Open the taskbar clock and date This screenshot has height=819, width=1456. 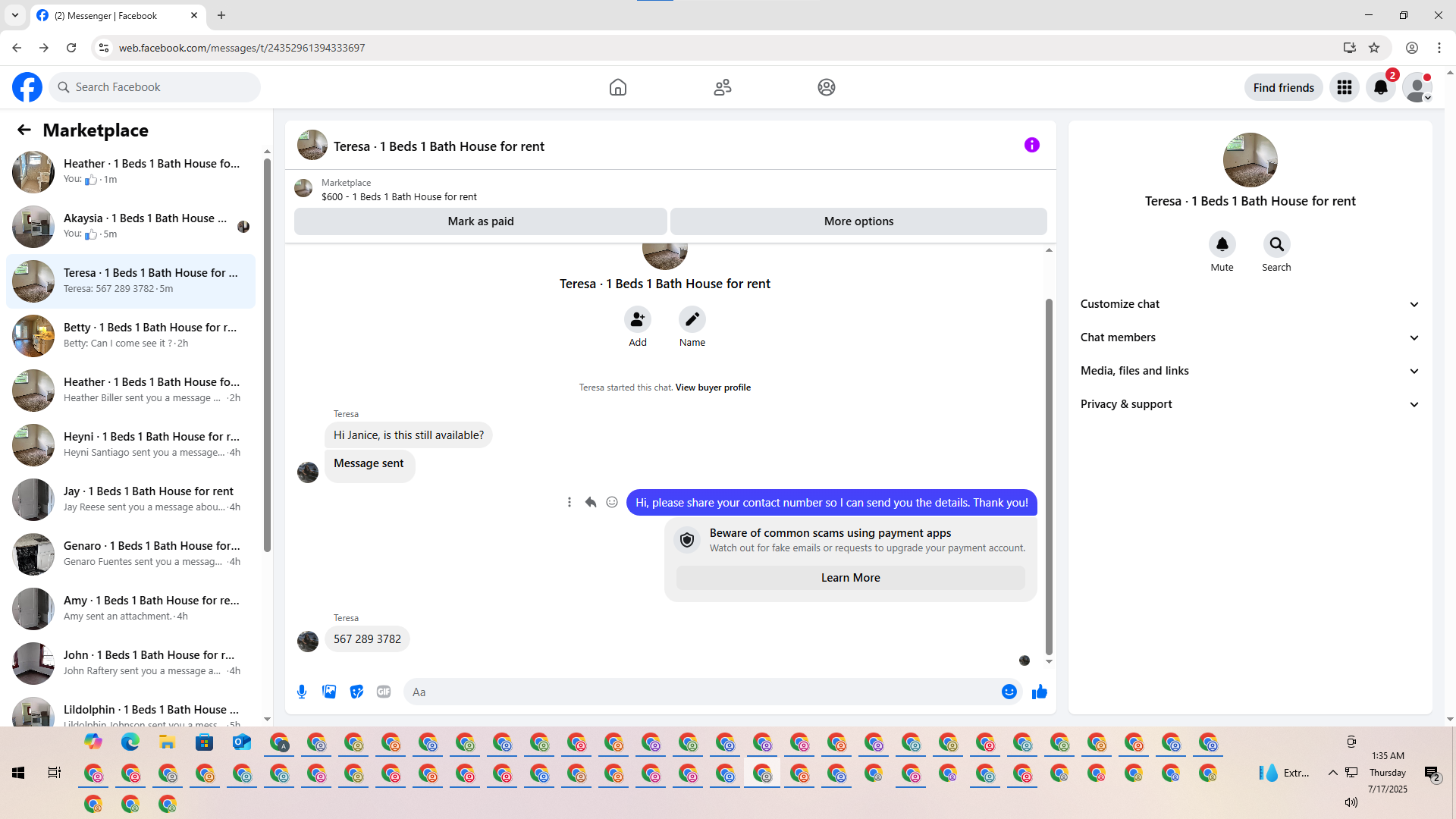(1388, 773)
